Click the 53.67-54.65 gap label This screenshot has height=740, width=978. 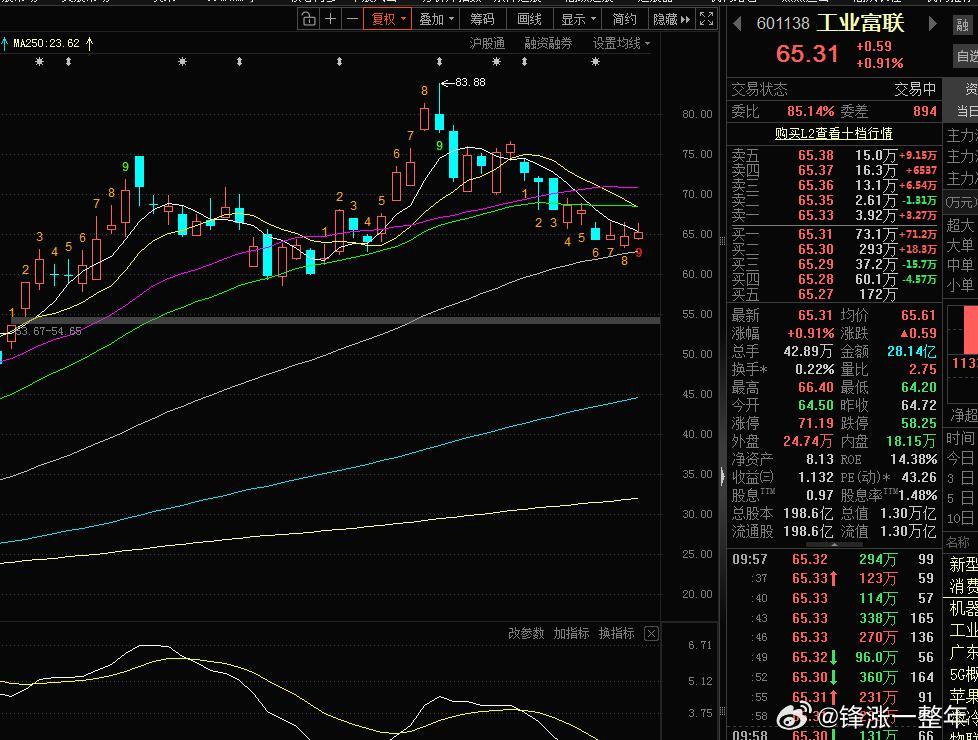point(49,331)
